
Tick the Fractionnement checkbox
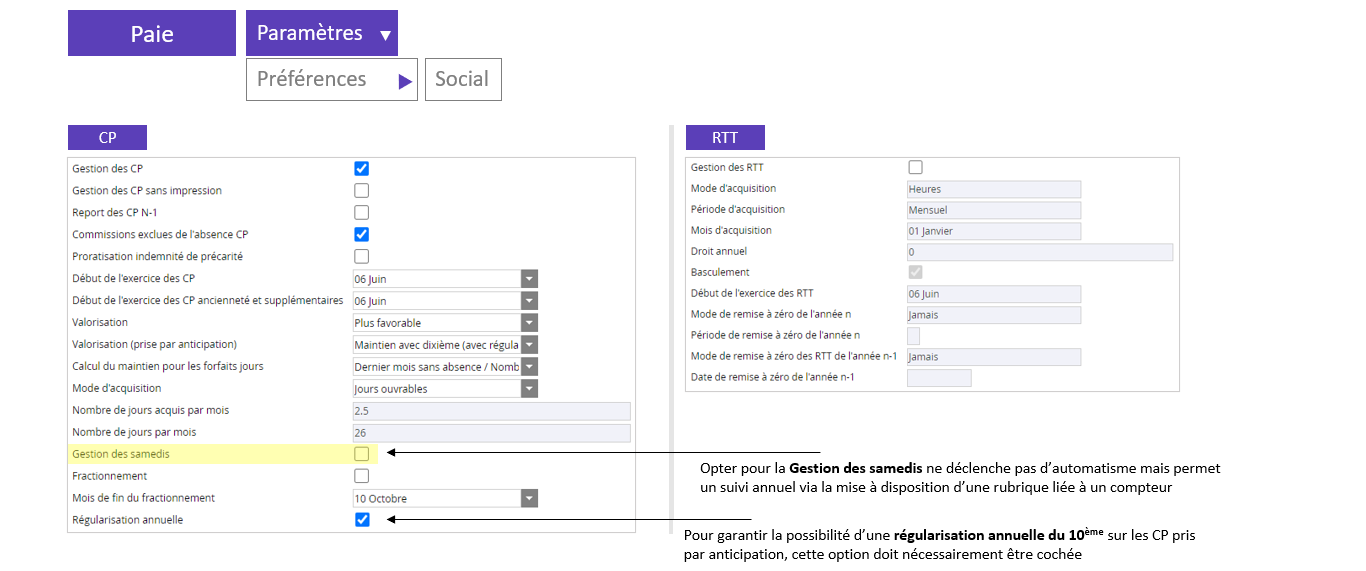(362, 476)
